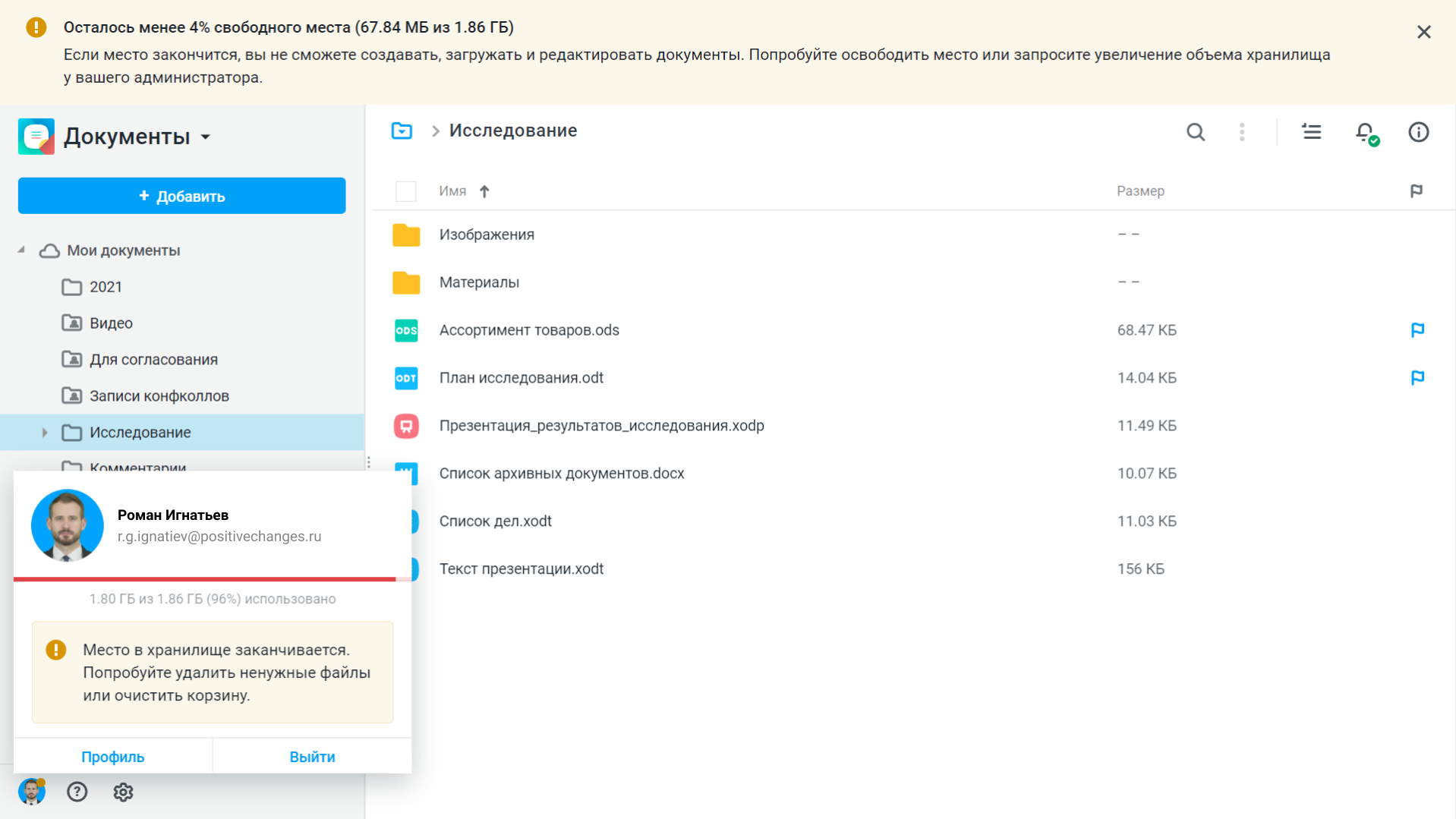Toggle the flag on План исследования.odt
The width and height of the screenshot is (1456, 819).
tap(1417, 377)
